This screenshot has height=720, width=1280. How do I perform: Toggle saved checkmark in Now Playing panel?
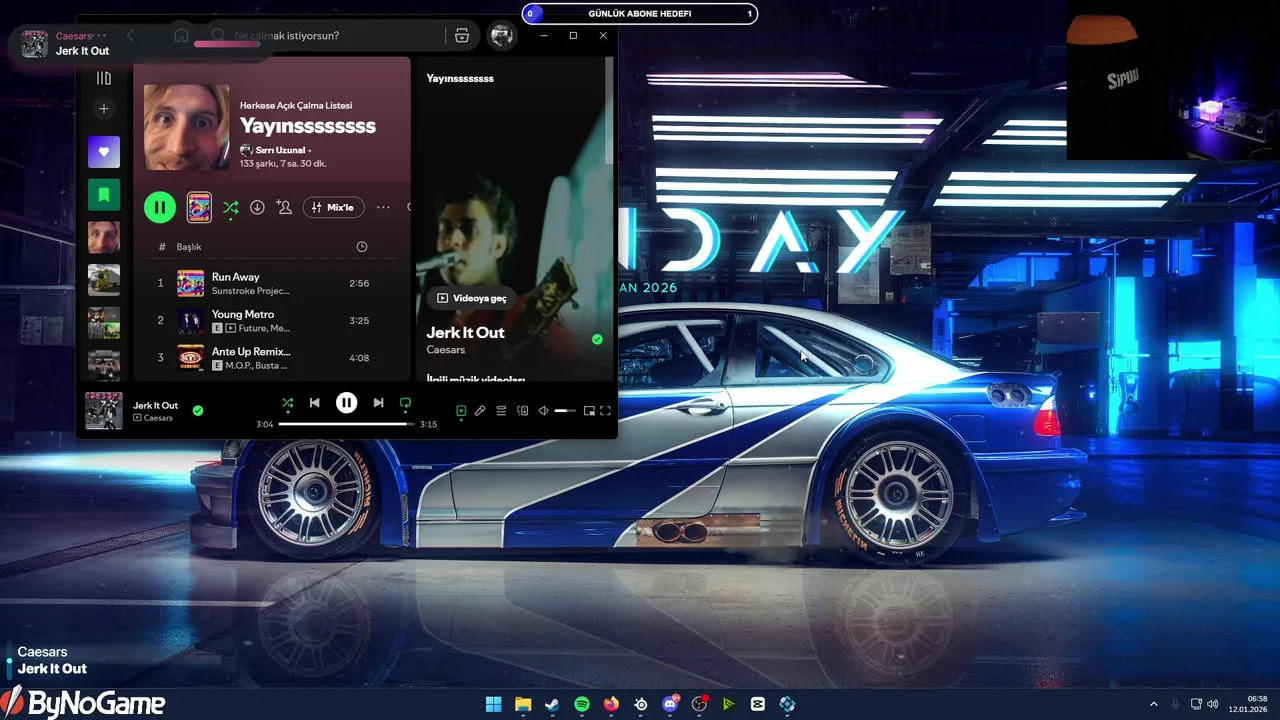click(597, 340)
